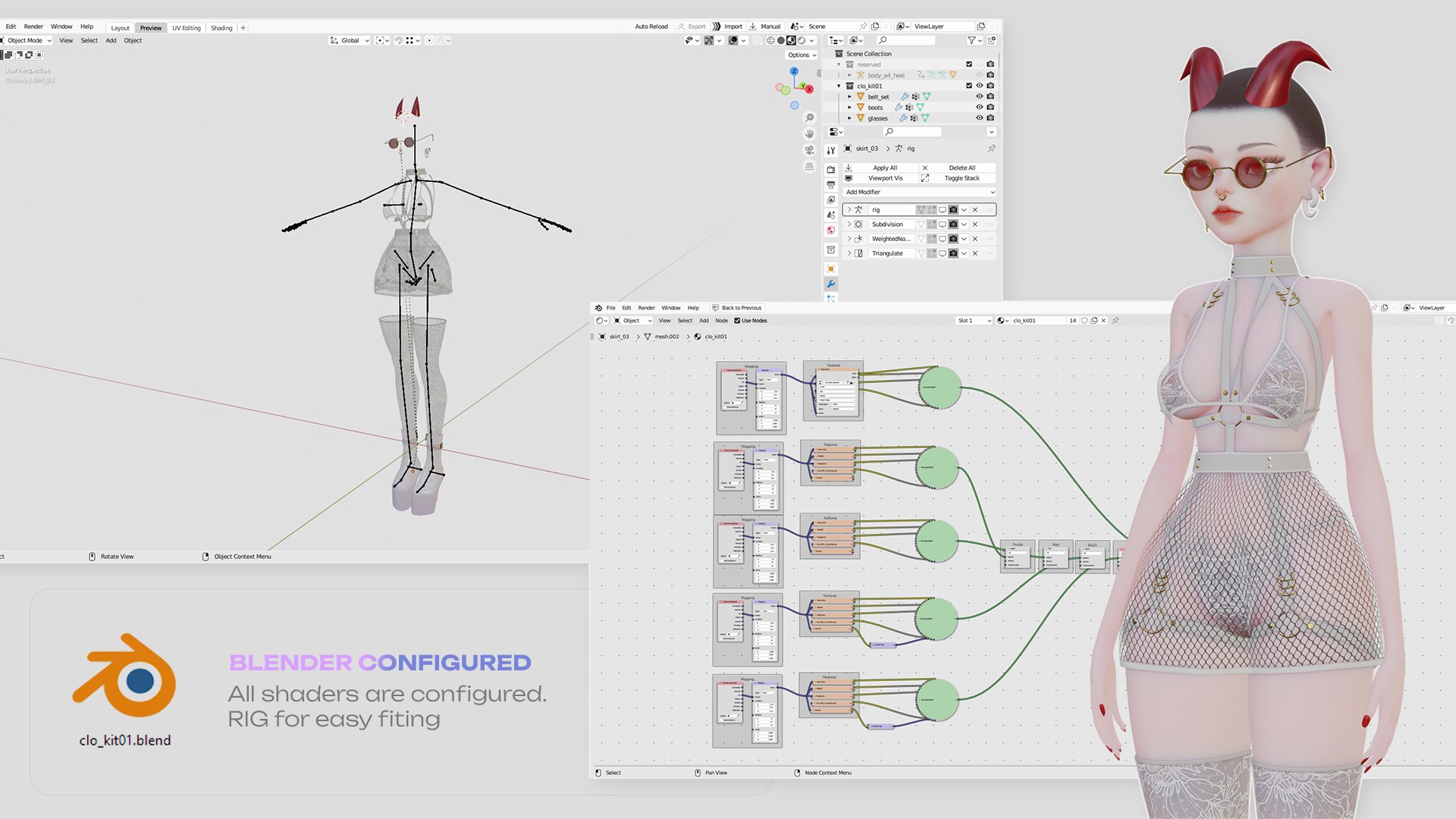This screenshot has width=1456, height=819.
Task: Open the Render properties tab icon
Action: (x=831, y=169)
